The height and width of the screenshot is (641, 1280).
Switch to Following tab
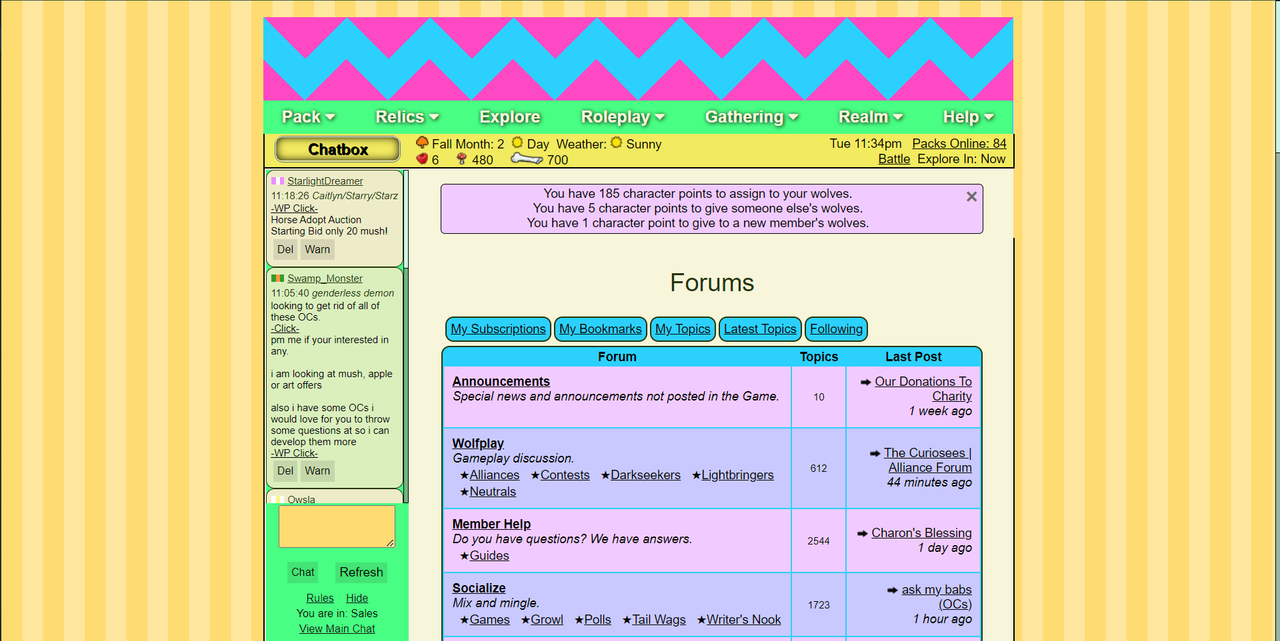click(836, 329)
